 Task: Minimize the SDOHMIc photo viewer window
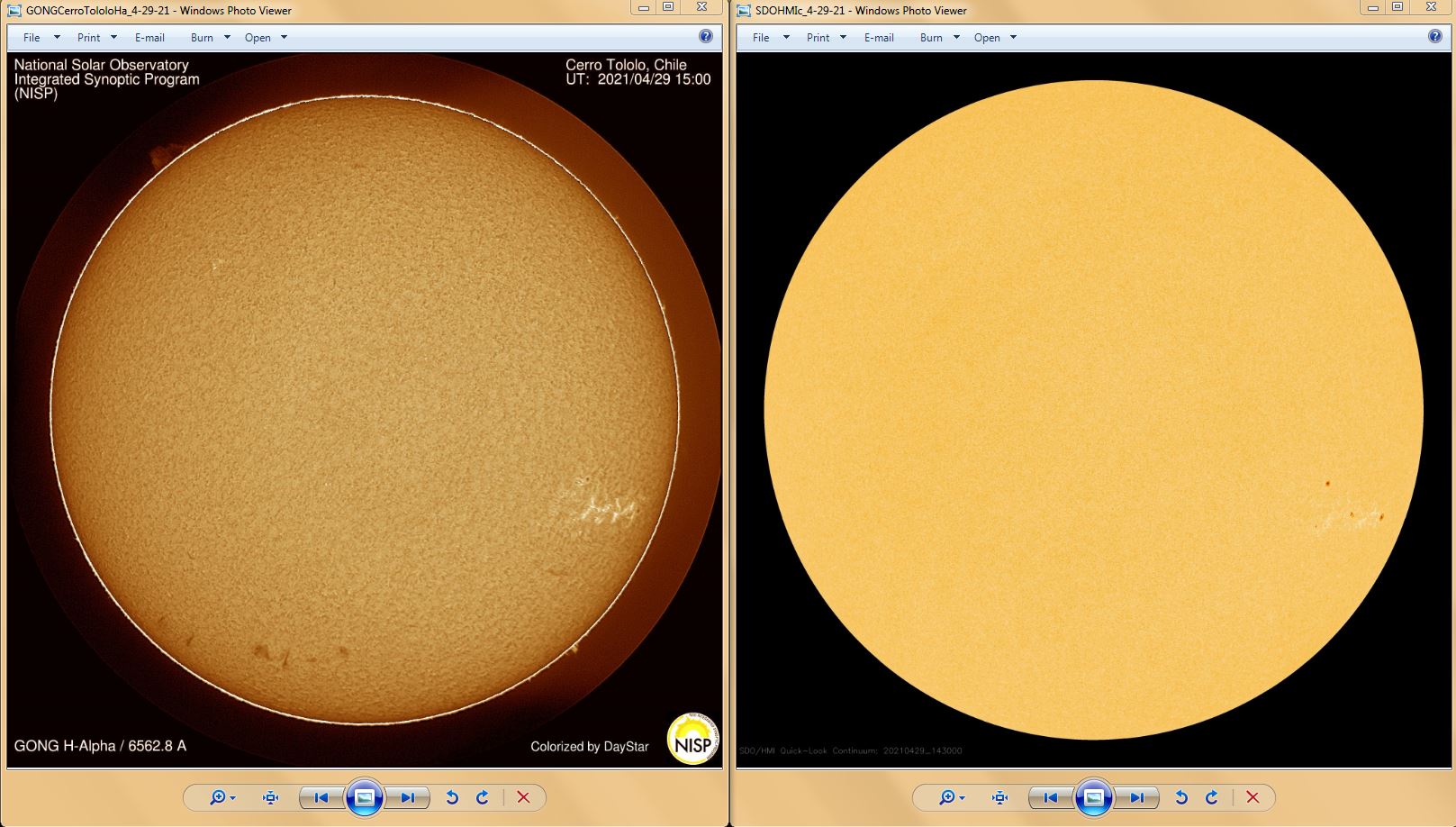(x=1373, y=7)
